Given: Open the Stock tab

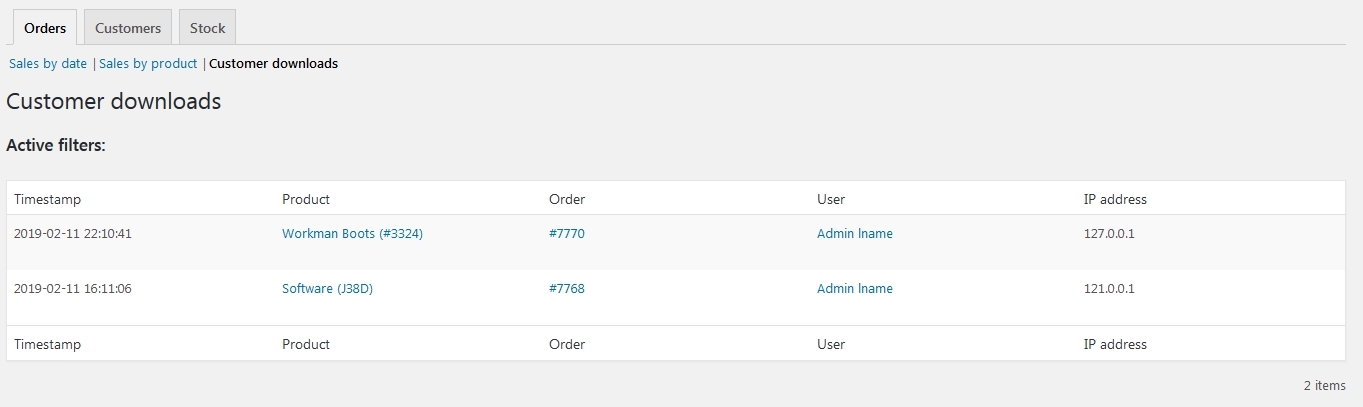Looking at the screenshot, I should [208, 28].
